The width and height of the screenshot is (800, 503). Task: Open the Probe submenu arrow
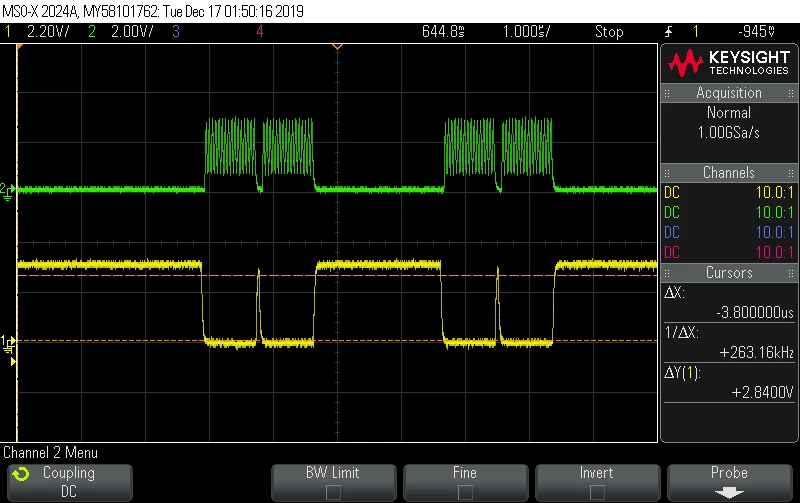tap(729, 493)
